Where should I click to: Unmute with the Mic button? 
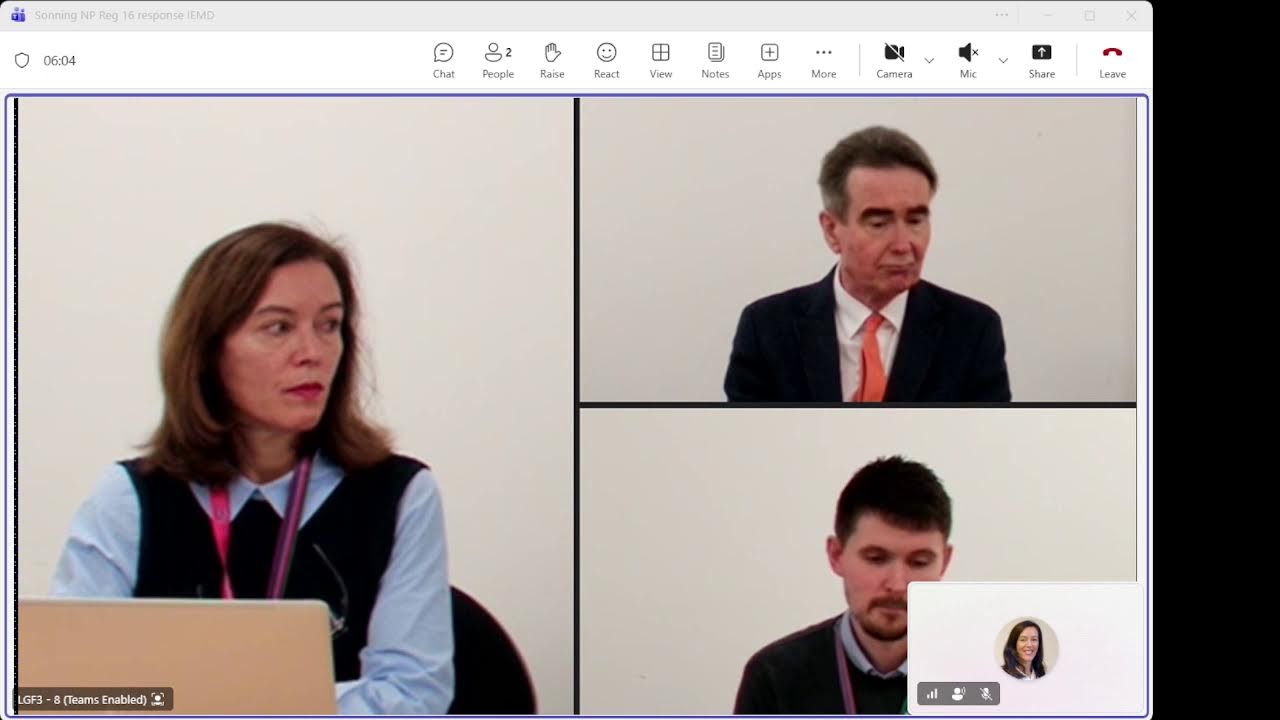point(968,60)
